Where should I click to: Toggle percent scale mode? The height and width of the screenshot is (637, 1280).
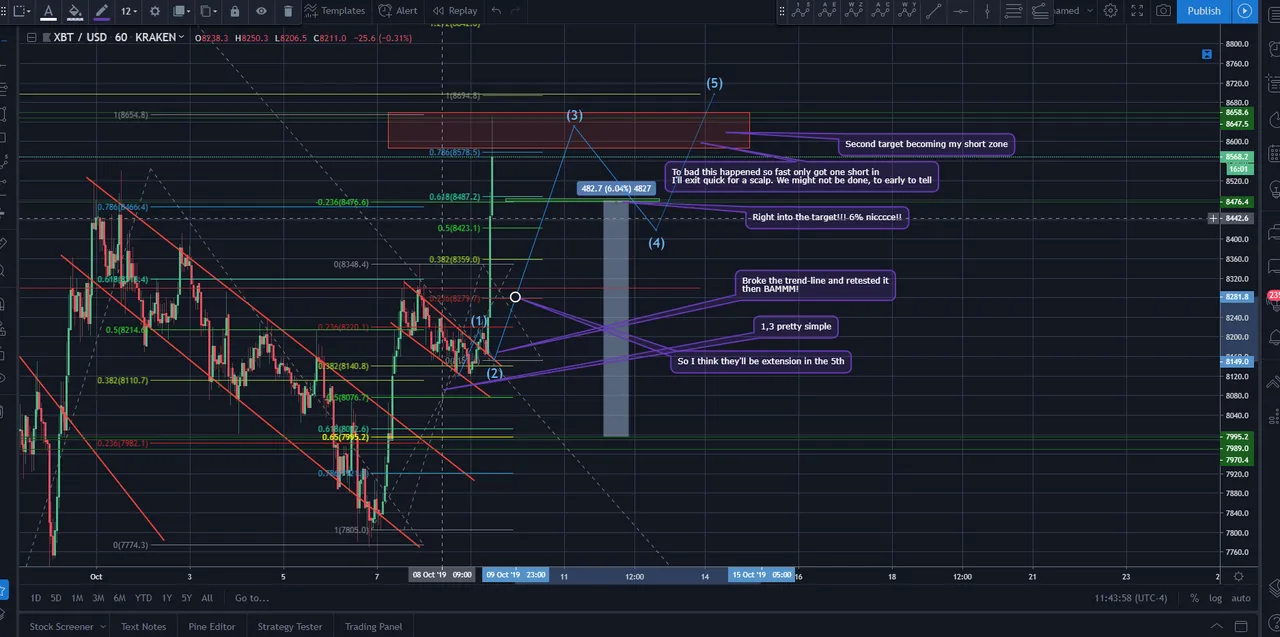(1194, 598)
